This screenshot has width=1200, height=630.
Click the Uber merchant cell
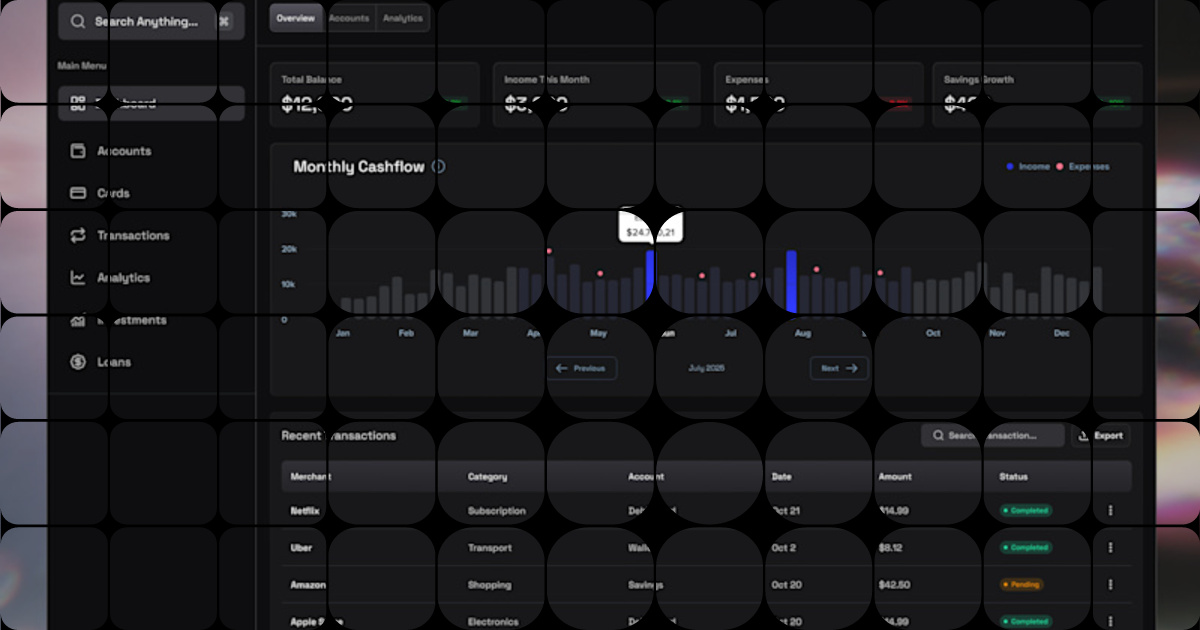click(301, 548)
